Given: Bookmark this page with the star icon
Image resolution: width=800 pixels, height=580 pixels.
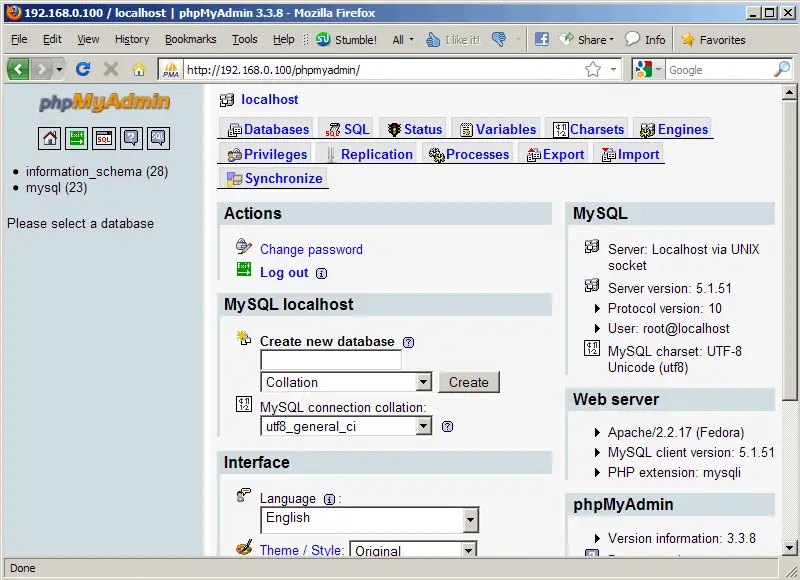Looking at the screenshot, I should coord(593,69).
